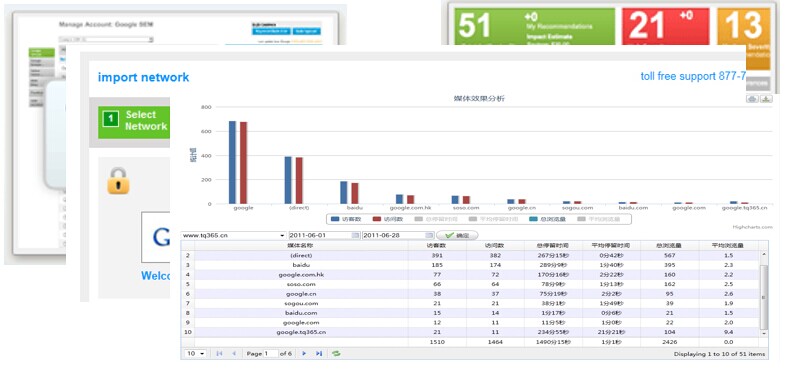Go to previous table page arrow
This screenshot has height=372, width=794.
click(x=233, y=354)
